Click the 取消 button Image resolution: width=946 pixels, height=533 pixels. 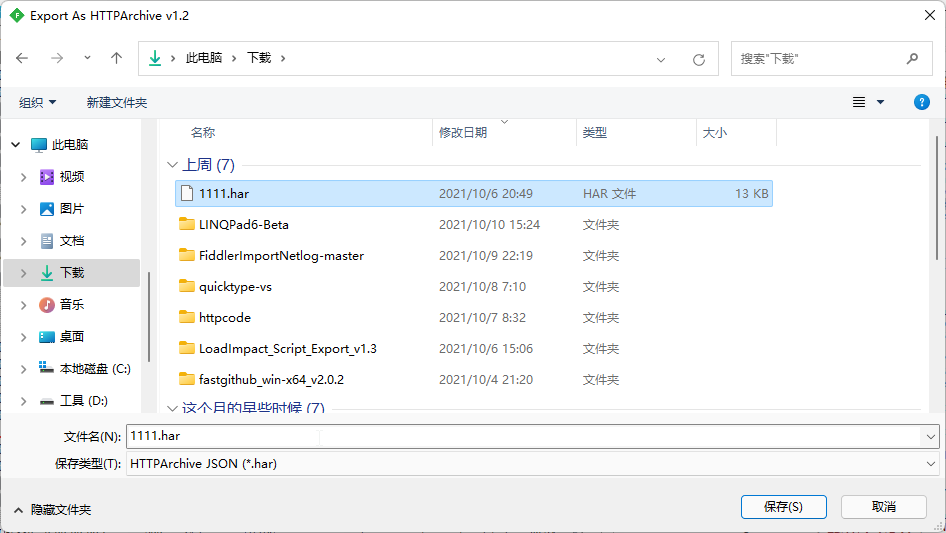(883, 507)
